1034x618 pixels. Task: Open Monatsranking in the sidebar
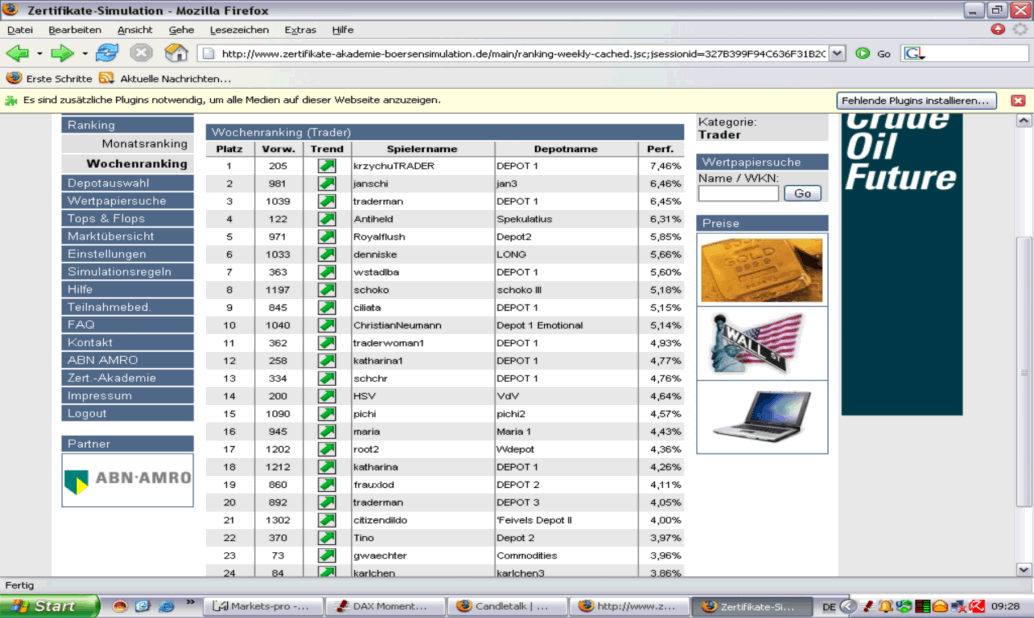[144, 144]
